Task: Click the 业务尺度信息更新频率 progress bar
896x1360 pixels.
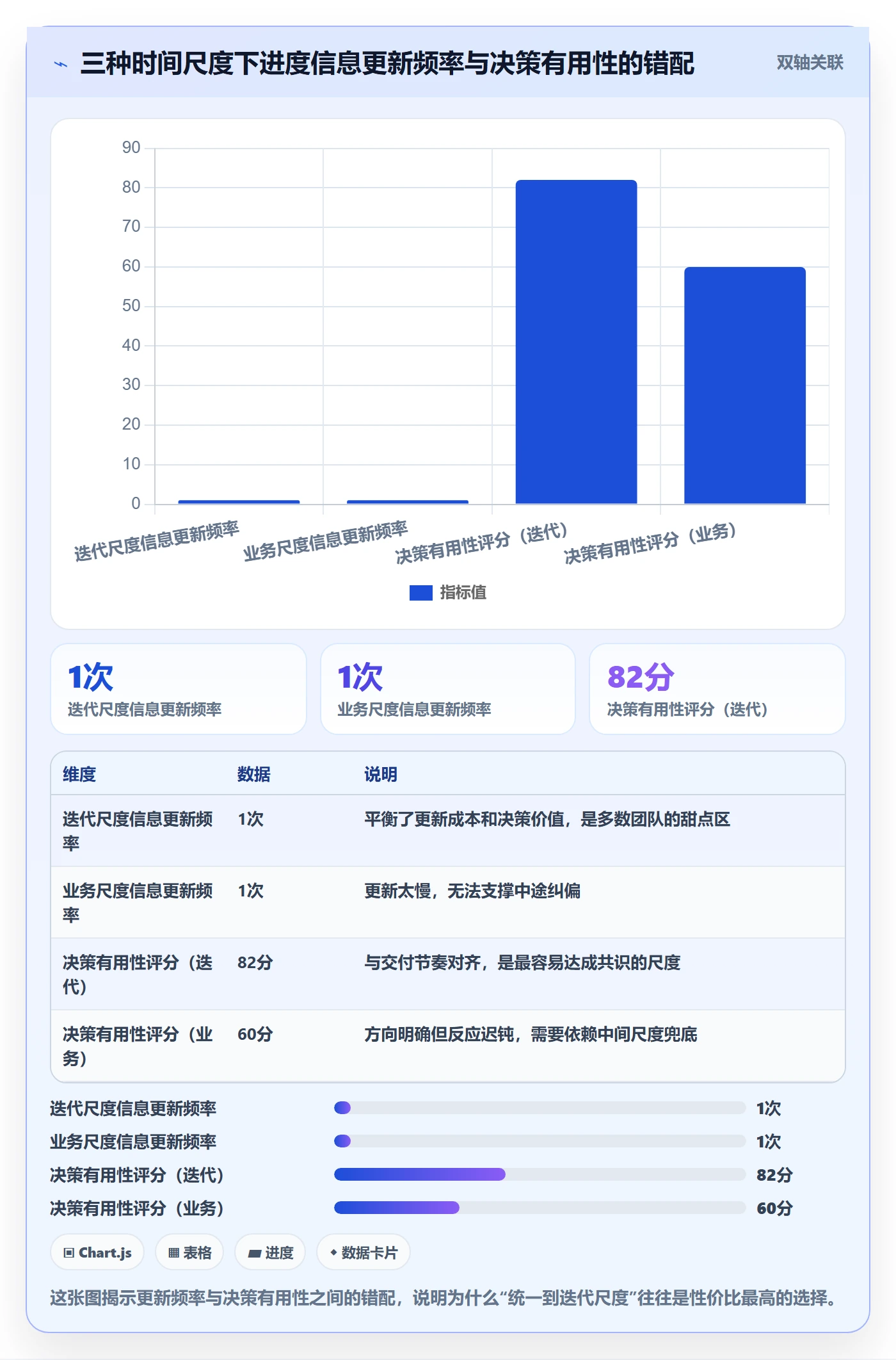Action: (x=540, y=1141)
